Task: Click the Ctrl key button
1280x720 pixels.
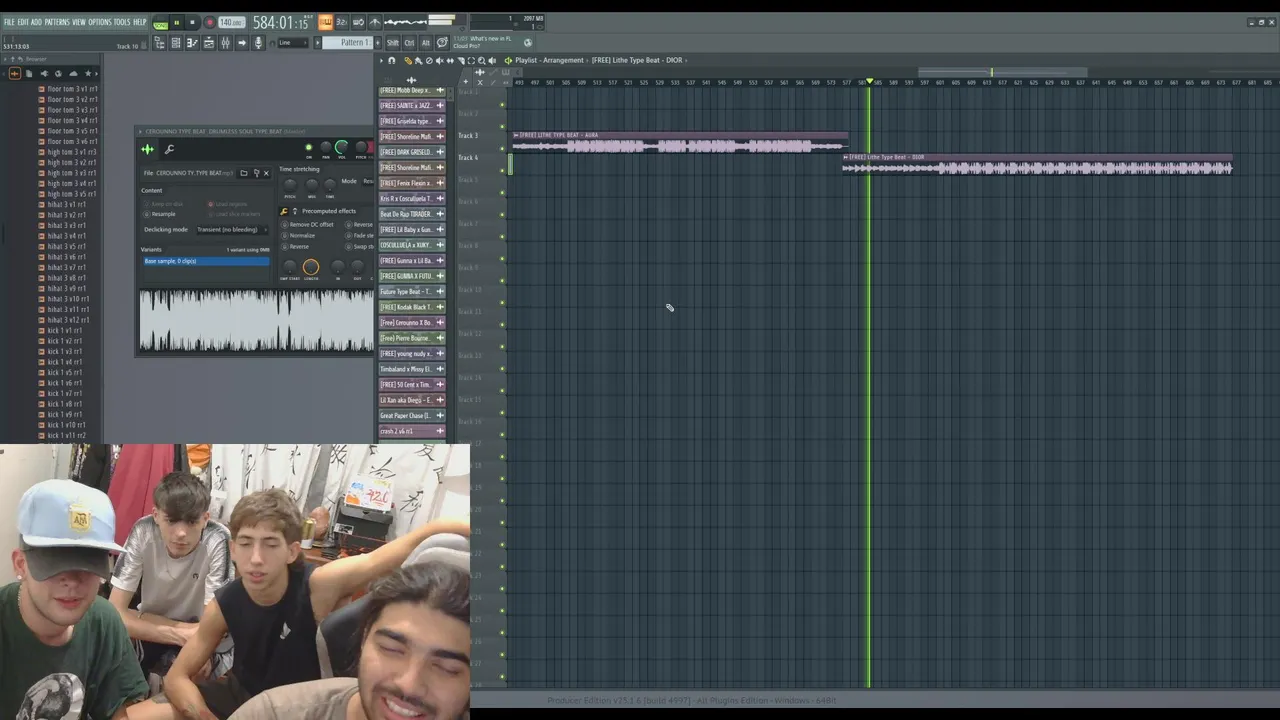Action: point(409,43)
